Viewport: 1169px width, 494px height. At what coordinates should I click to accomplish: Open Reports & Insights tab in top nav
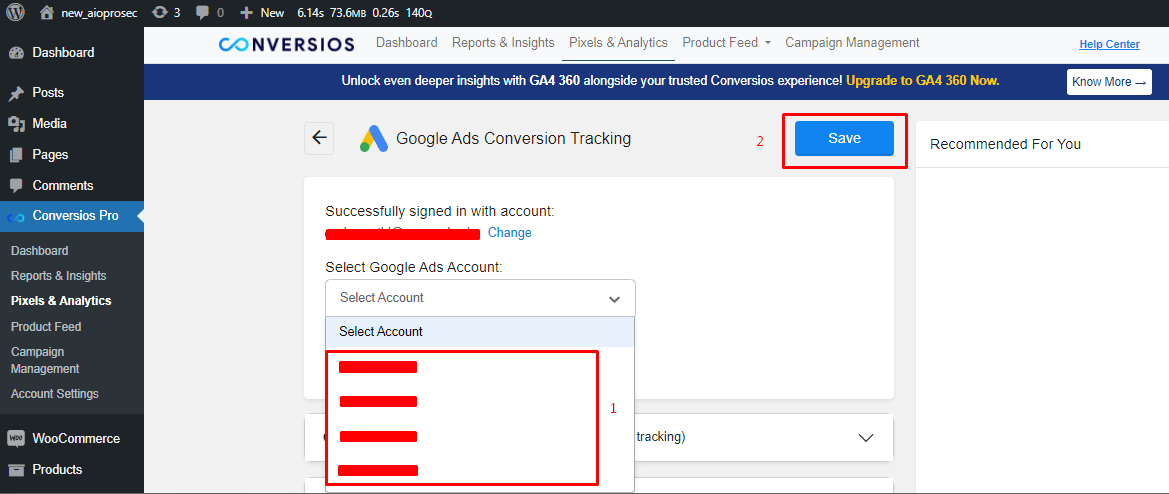coord(503,42)
